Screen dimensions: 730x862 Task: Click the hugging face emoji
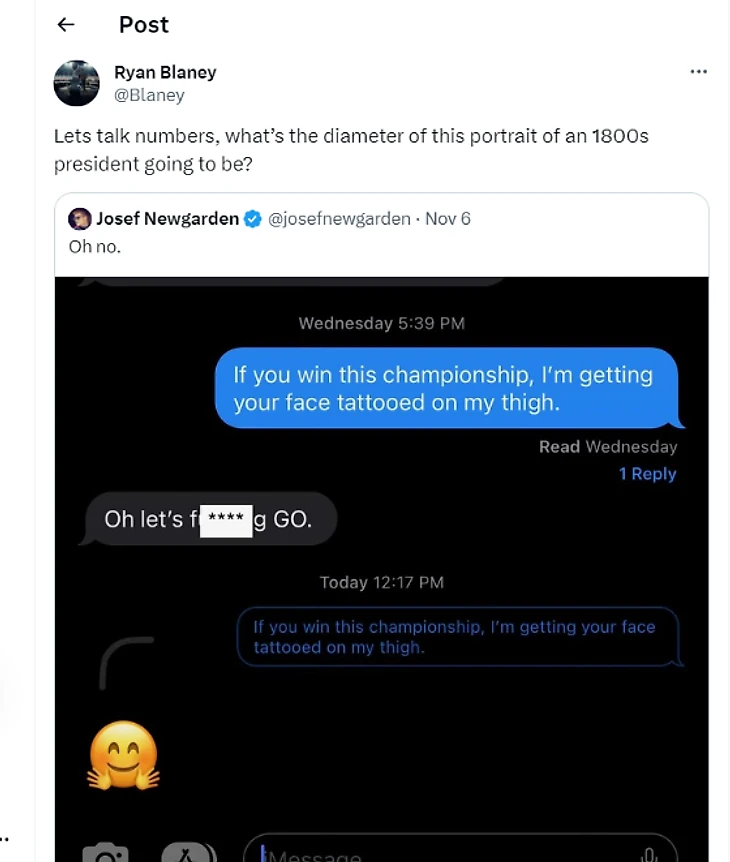[124, 755]
